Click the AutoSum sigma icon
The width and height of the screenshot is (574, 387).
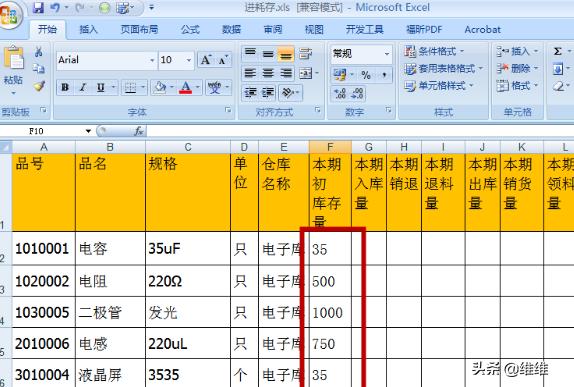[x=558, y=51]
